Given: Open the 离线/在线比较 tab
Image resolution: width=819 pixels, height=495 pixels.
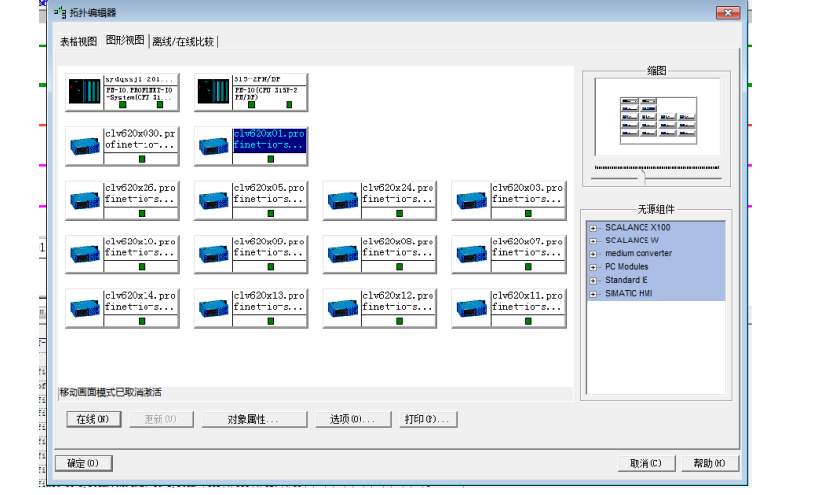Looking at the screenshot, I should pyautogui.click(x=183, y=41).
